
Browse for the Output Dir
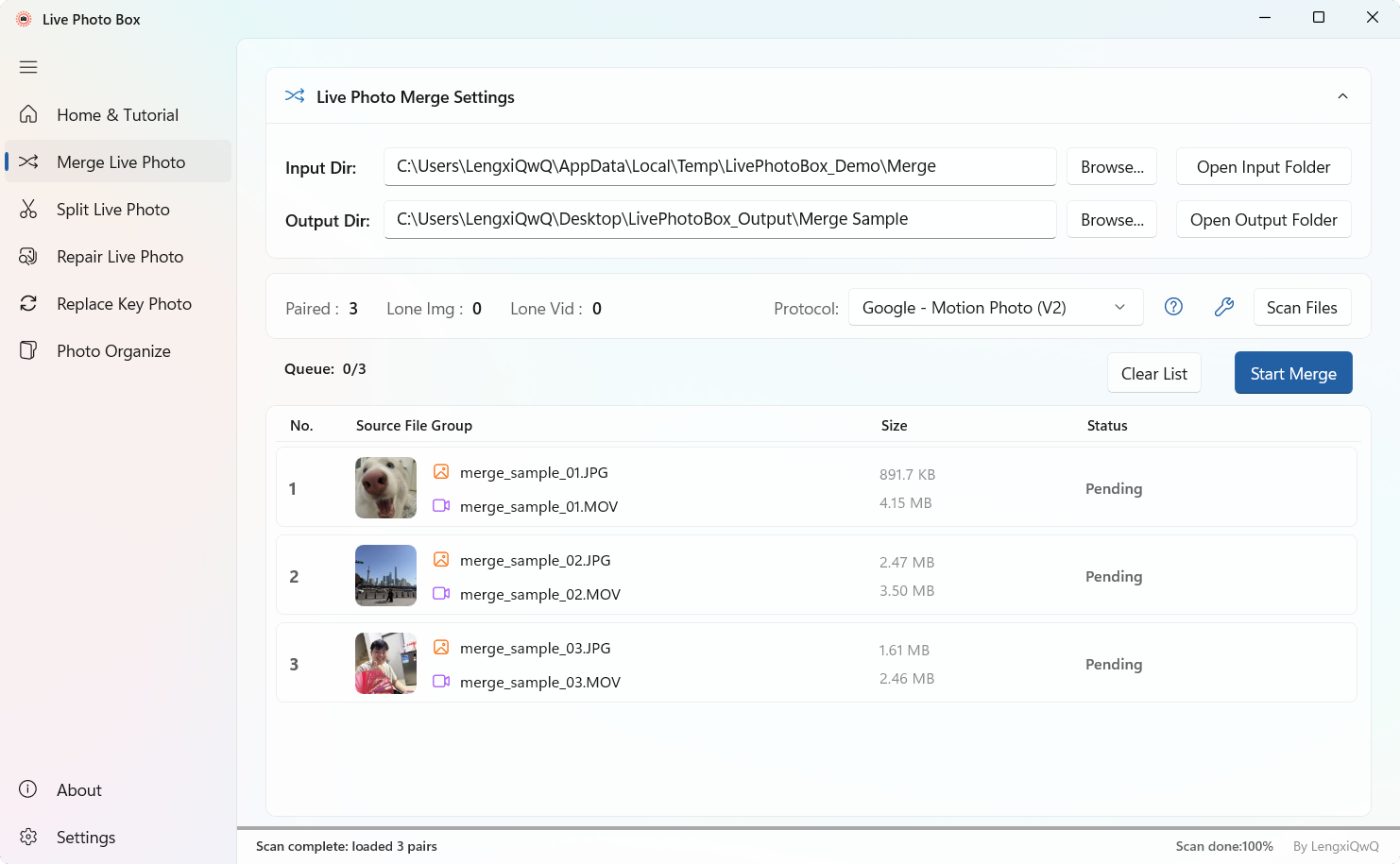tap(1112, 219)
